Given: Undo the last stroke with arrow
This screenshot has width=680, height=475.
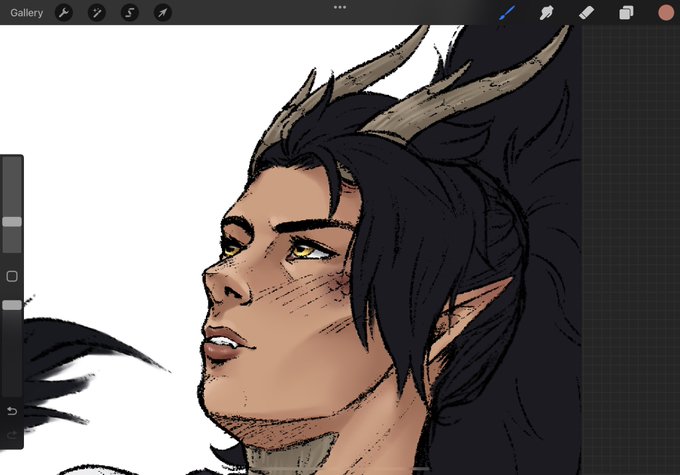Looking at the screenshot, I should pyautogui.click(x=12, y=411).
